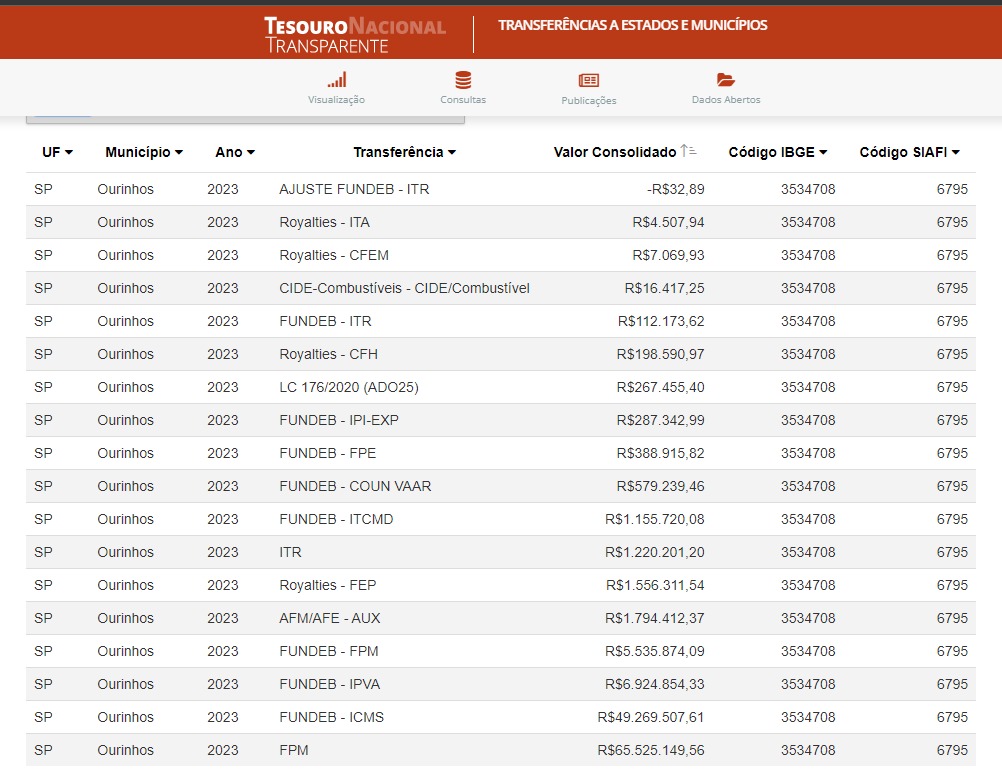Select the FUNDEB - ICMS cell
The width and height of the screenshot is (1002, 777).
332,718
